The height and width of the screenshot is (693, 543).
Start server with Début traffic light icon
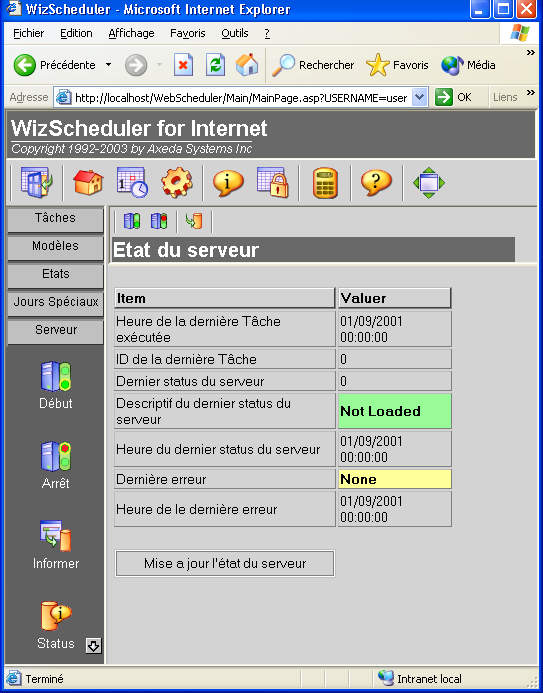[56, 377]
